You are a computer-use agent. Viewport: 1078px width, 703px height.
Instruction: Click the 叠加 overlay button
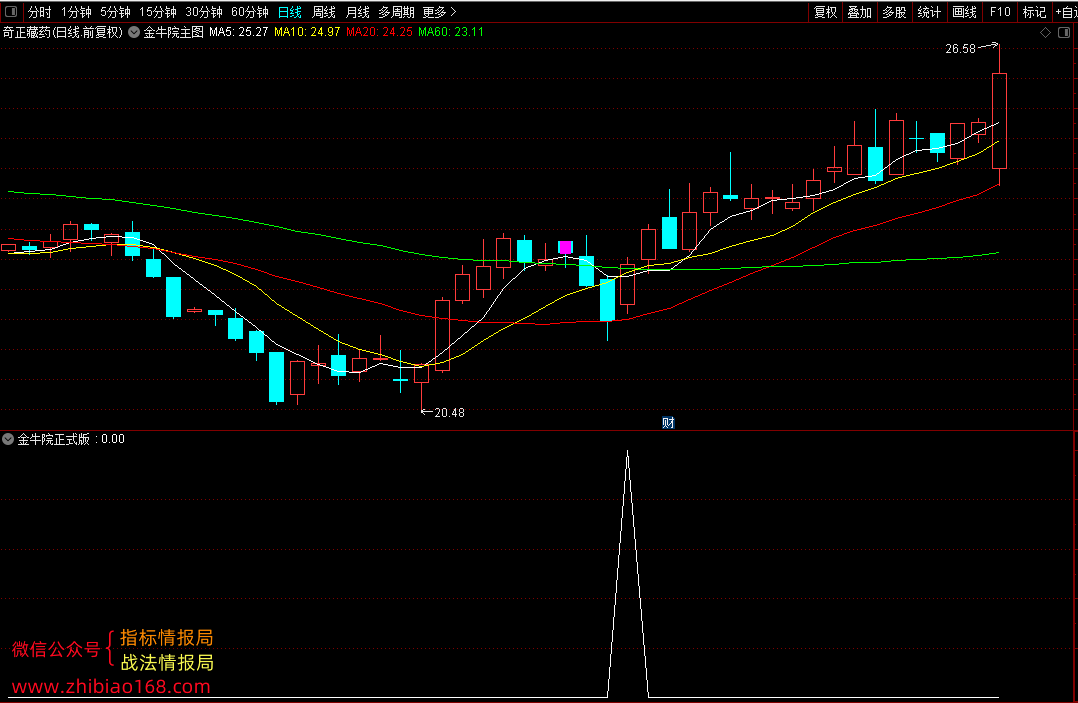point(859,12)
